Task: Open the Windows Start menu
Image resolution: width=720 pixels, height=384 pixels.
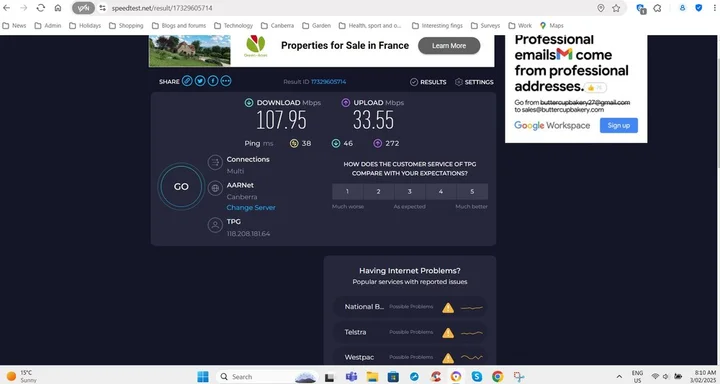Action: pos(202,377)
